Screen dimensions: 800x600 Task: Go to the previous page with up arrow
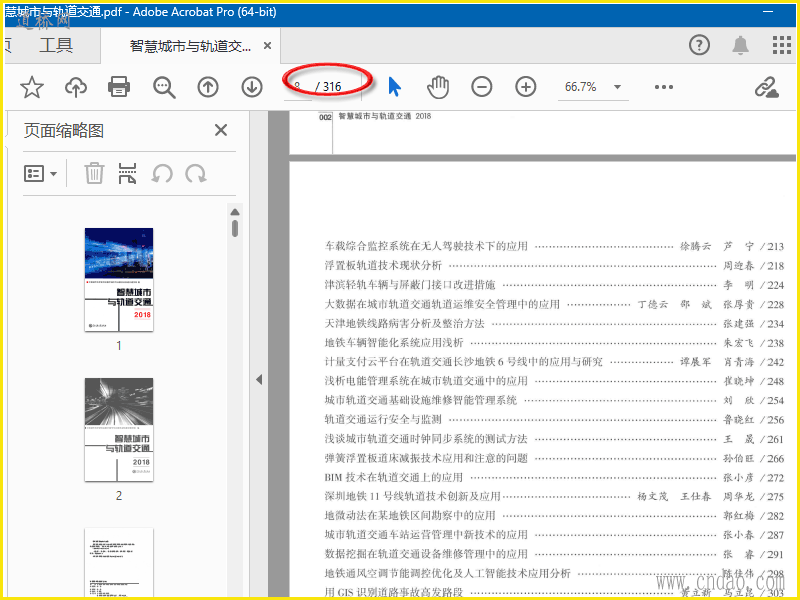[x=208, y=87]
